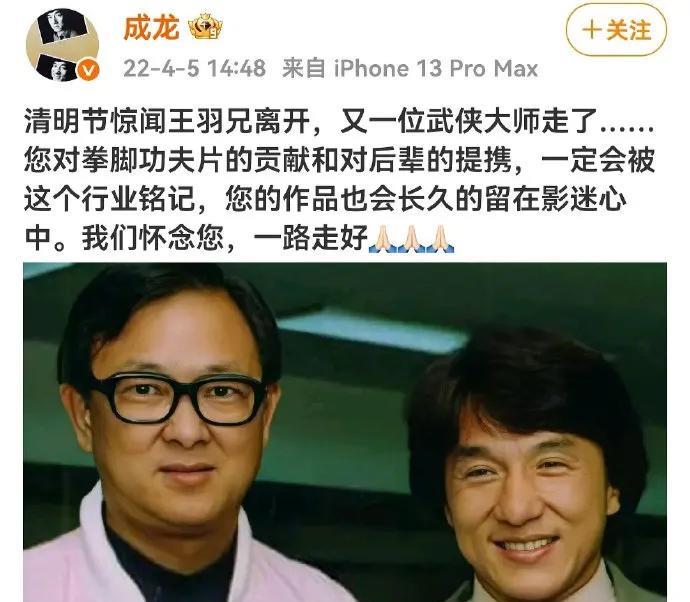Tap the closing text 我们怀念您，一路走好
Viewport: 690px width, 602px height.
tap(224, 239)
